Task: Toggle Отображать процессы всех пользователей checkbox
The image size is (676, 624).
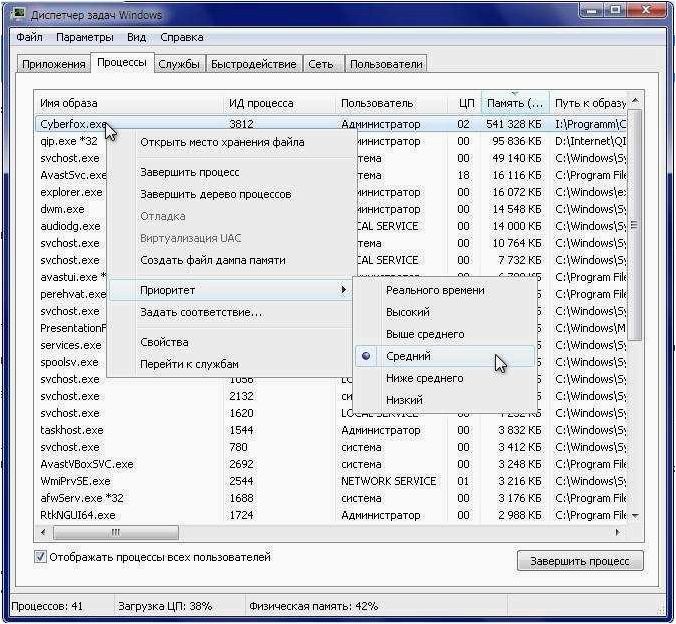Action: [x=40, y=557]
